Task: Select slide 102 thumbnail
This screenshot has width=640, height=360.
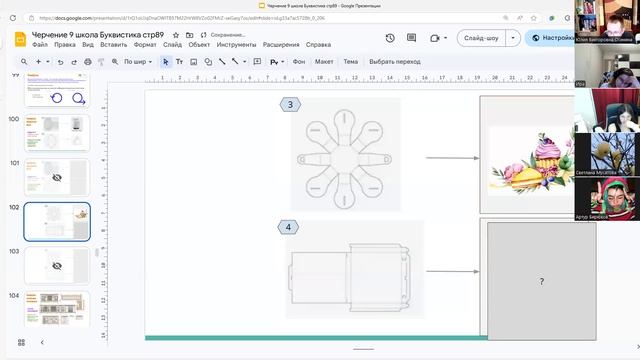Action: (x=57, y=222)
